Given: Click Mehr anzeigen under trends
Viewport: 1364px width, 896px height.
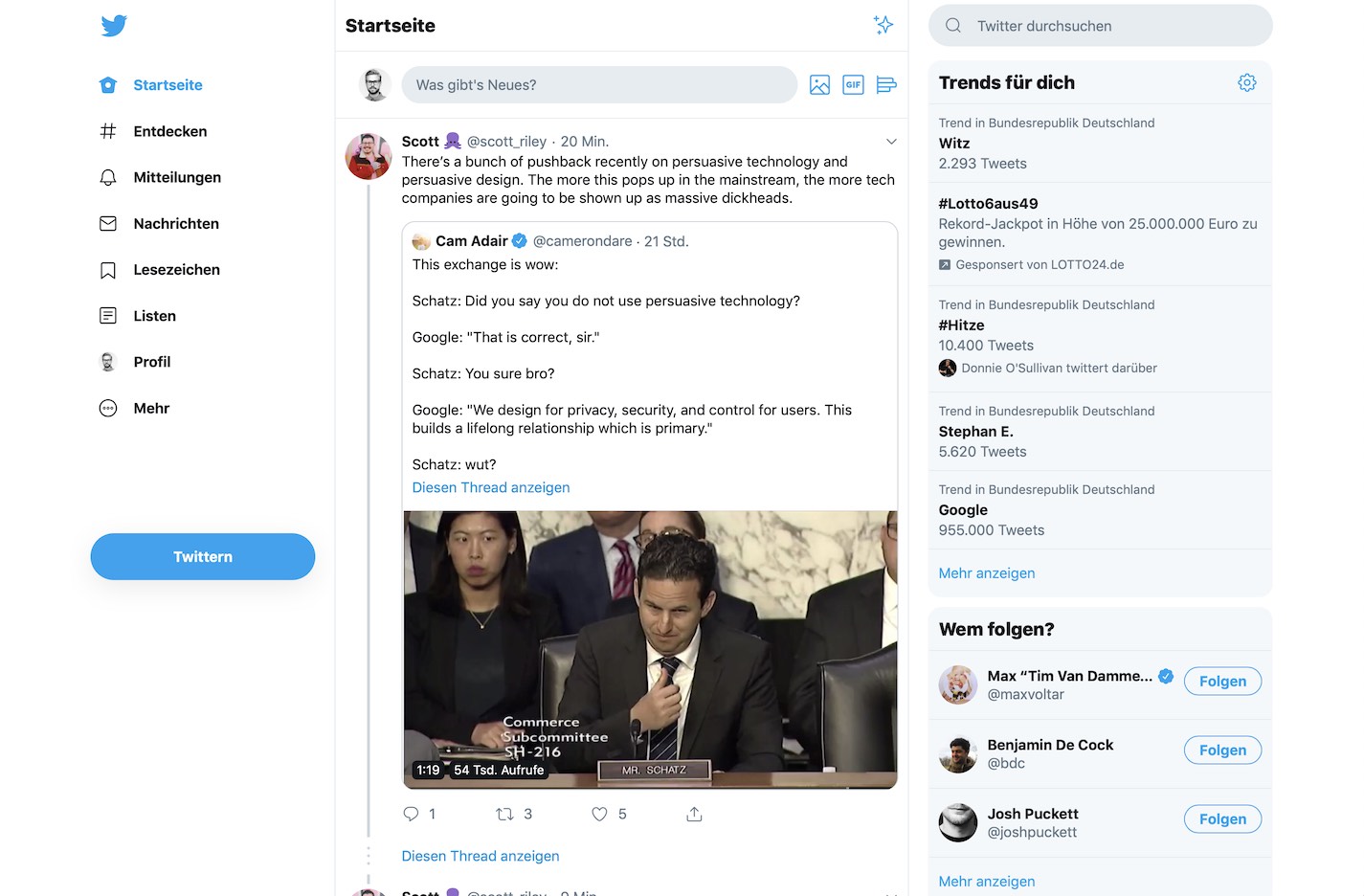Looking at the screenshot, I should (x=987, y=573).
